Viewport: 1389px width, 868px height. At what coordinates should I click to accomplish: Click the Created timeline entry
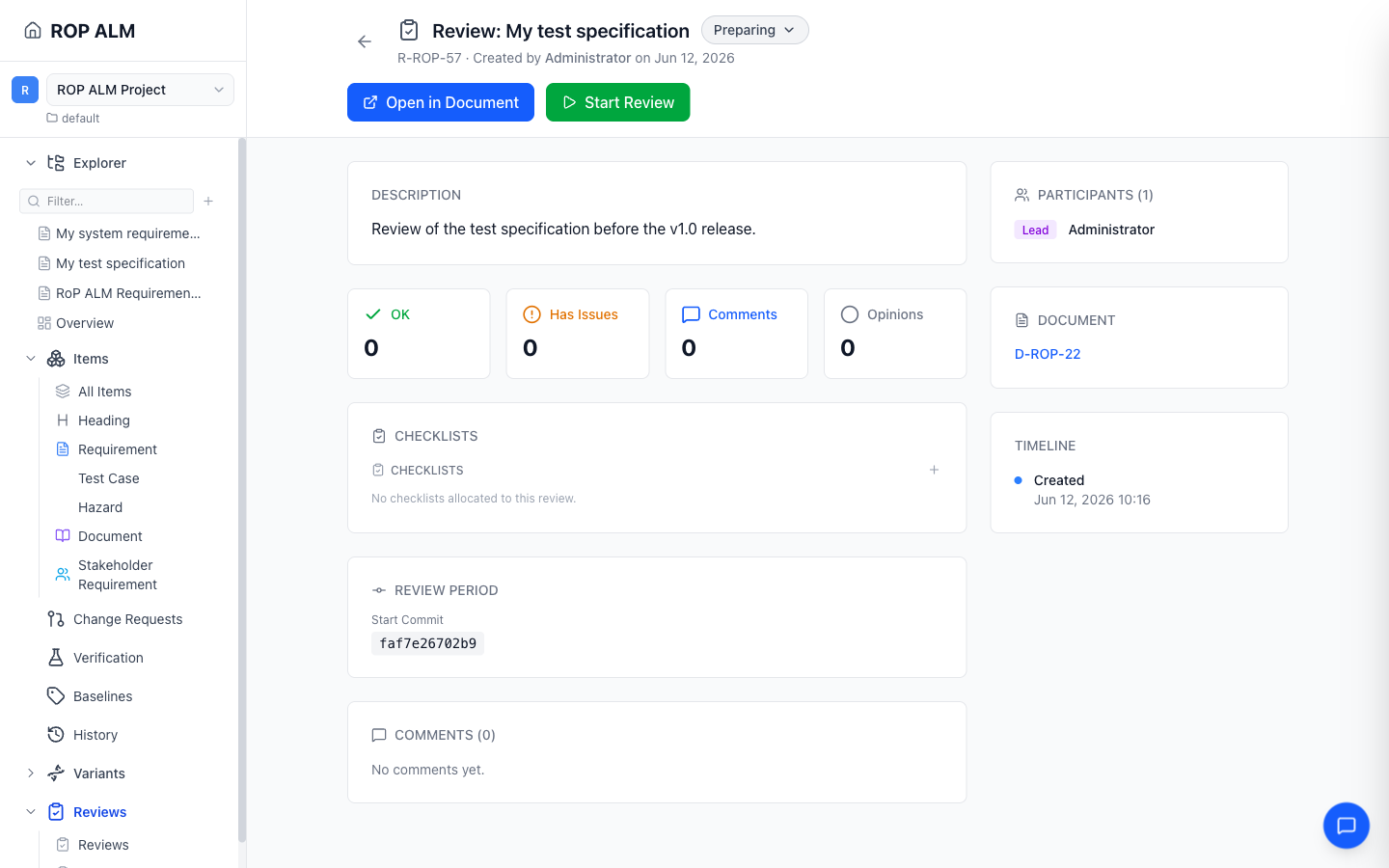point(1059,480)
